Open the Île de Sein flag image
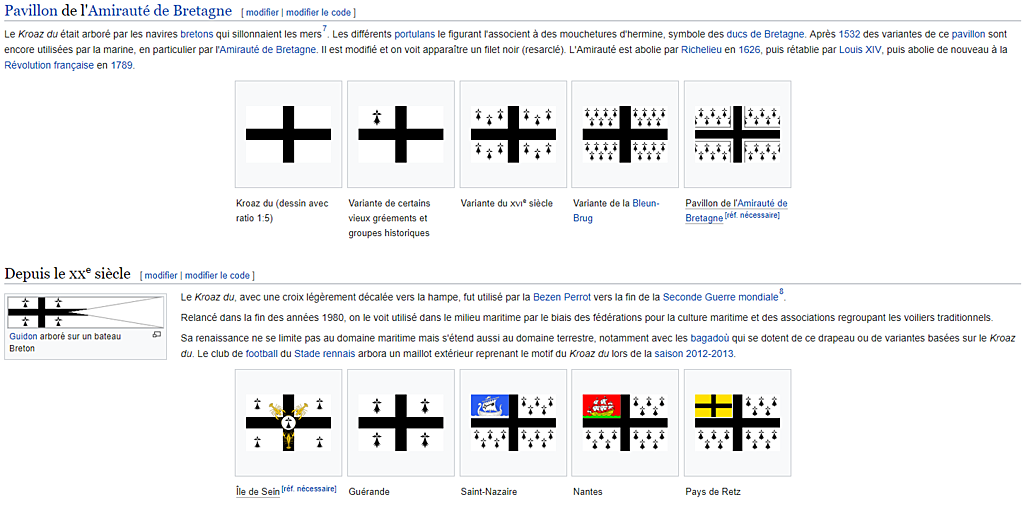 pos(288,422)
